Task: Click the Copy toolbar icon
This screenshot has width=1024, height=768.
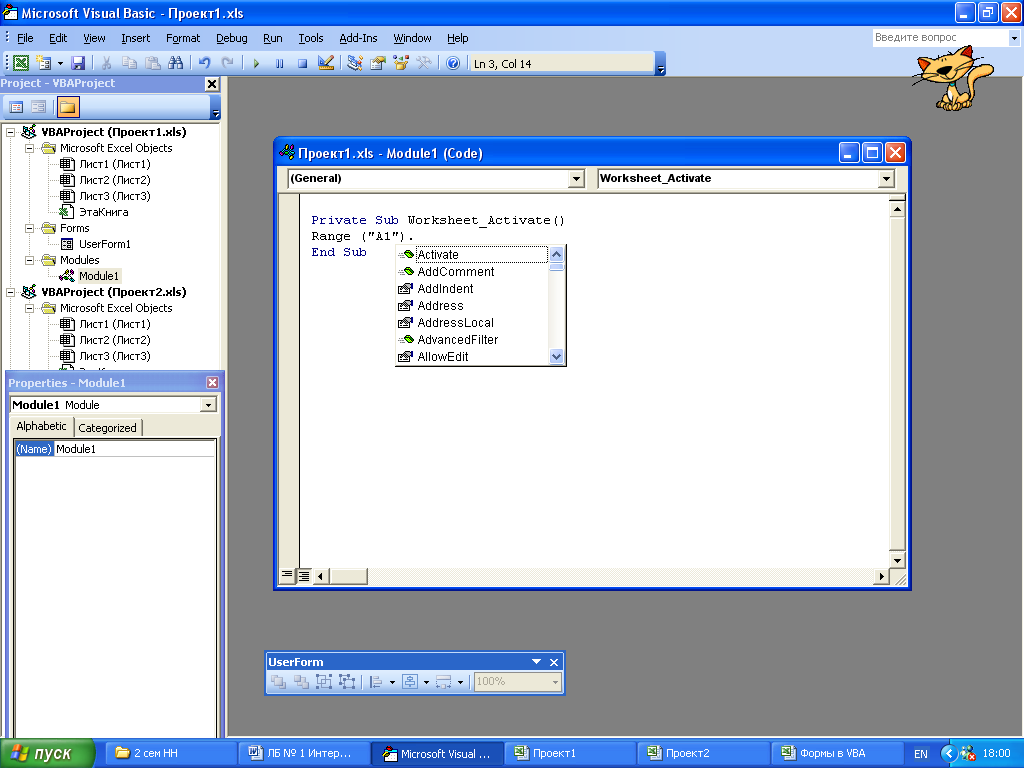Action: coord(129,63)
